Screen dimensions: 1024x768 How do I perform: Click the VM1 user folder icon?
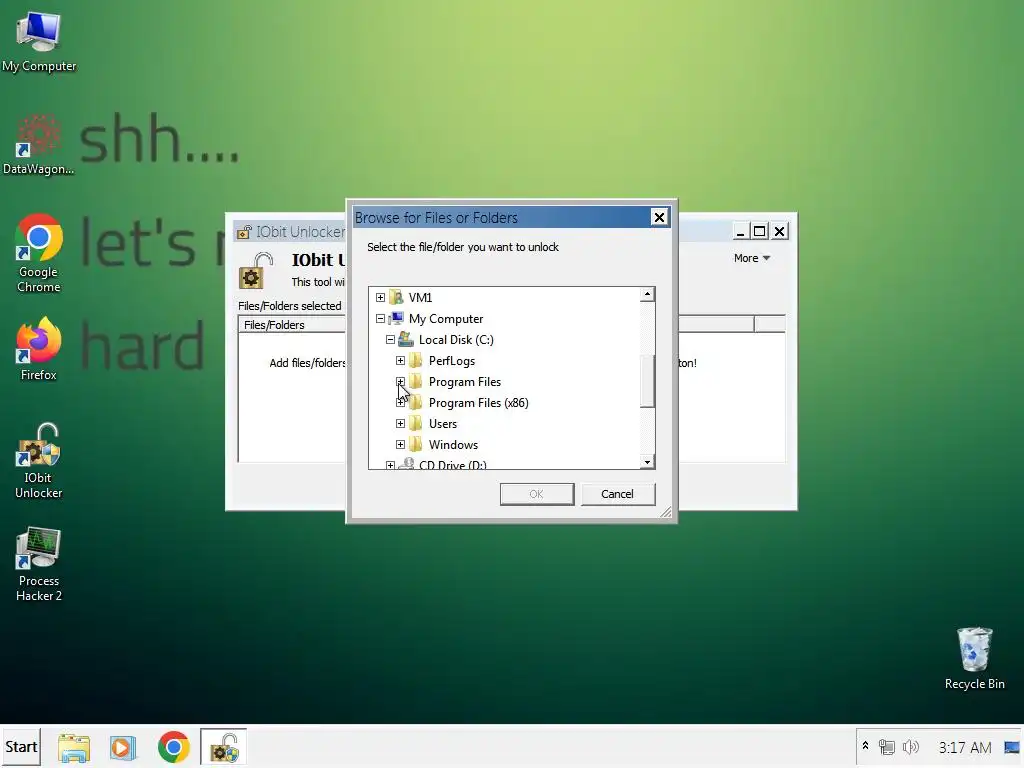(x=396, y=298)
